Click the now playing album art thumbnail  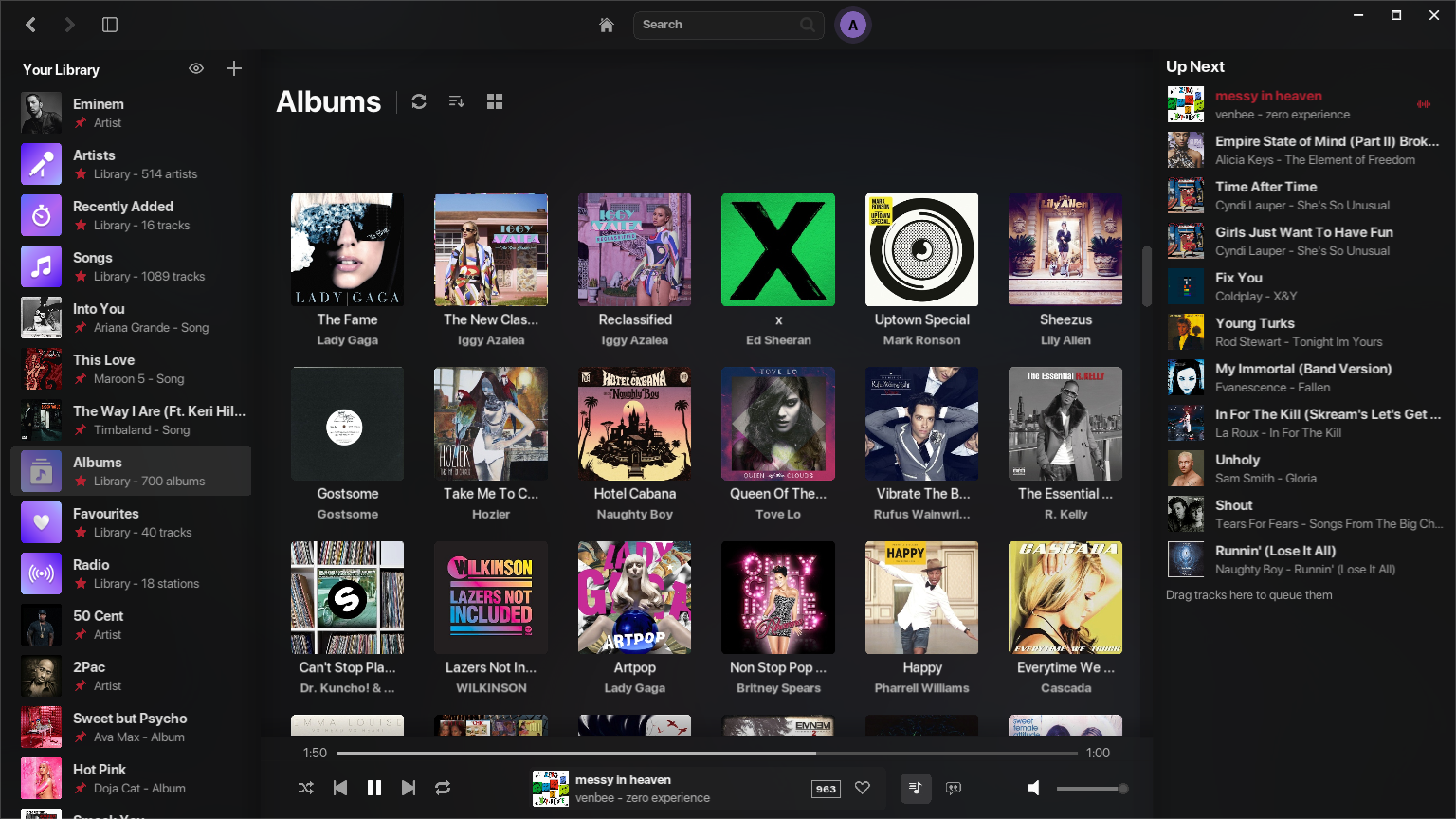click(551, 789)
